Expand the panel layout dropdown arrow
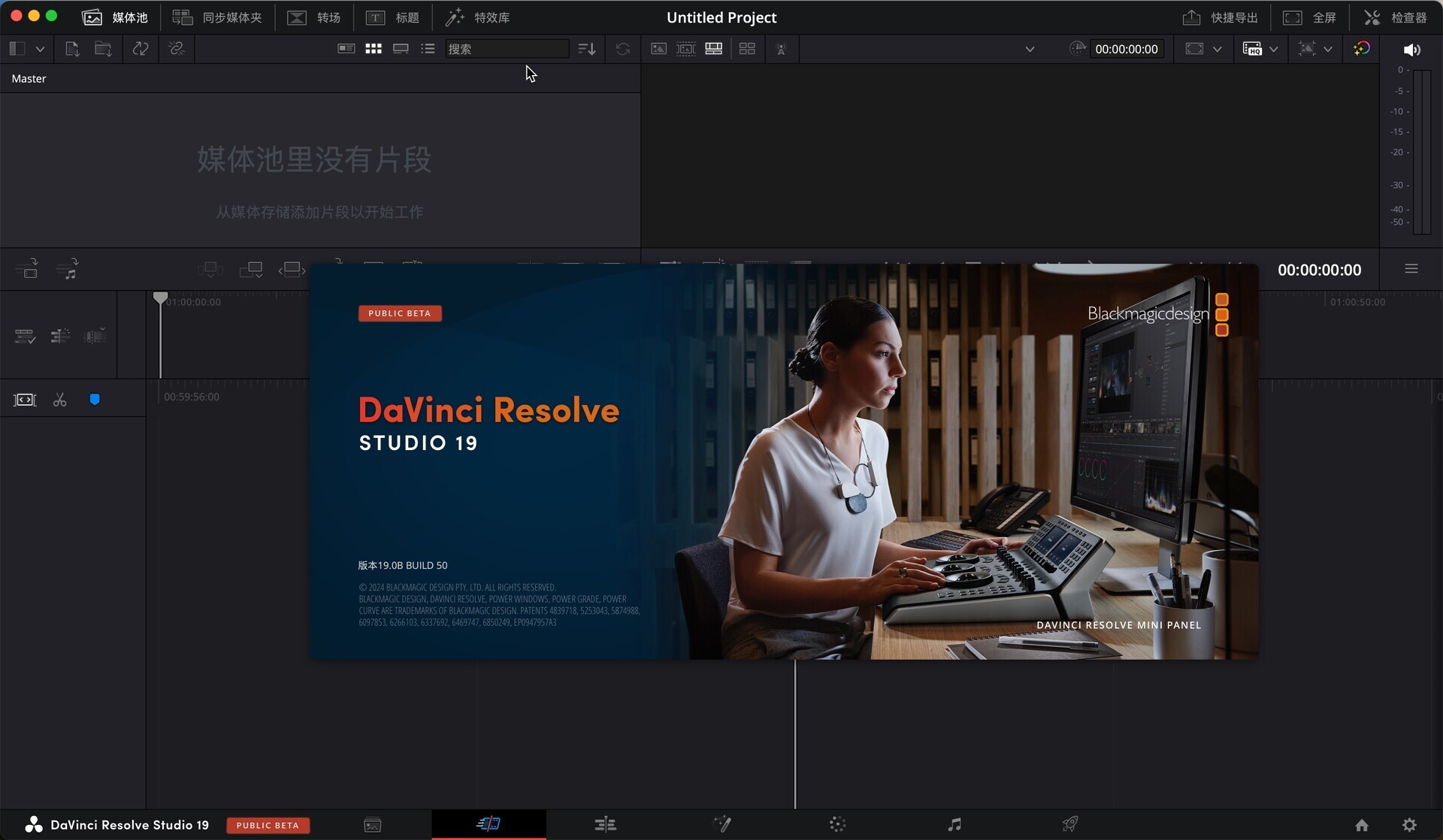The image size is (1443, 840). (x=40, y=49)
